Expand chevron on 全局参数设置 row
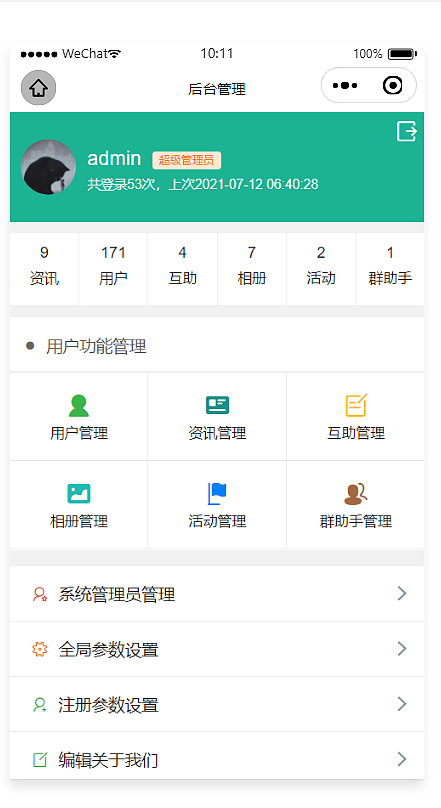This screenshot has height=808, width=441. 402,649
